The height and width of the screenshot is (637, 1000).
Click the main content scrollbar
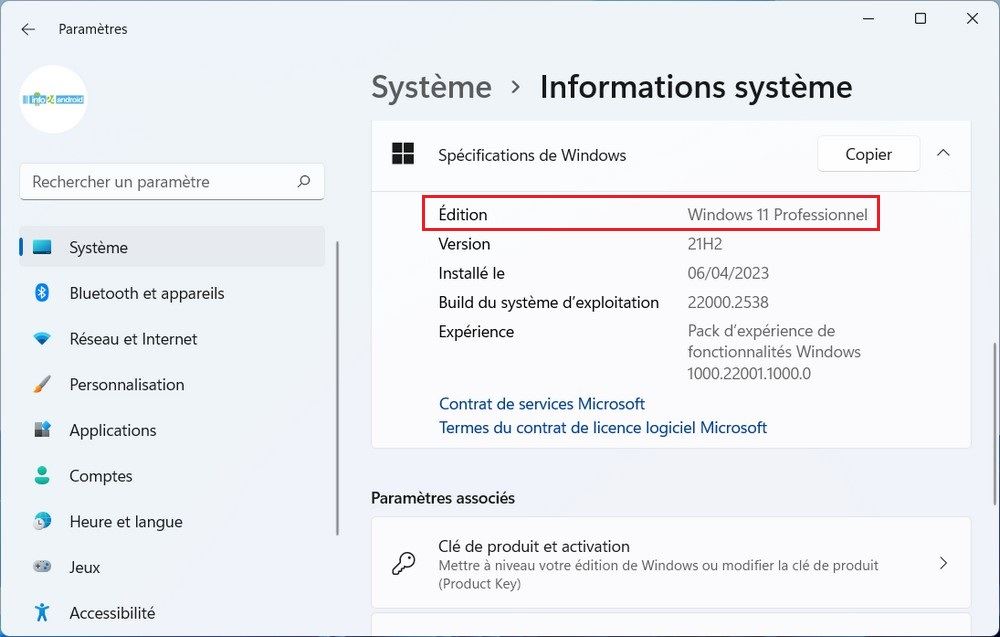pyautogui.click(x=994, y=424)
